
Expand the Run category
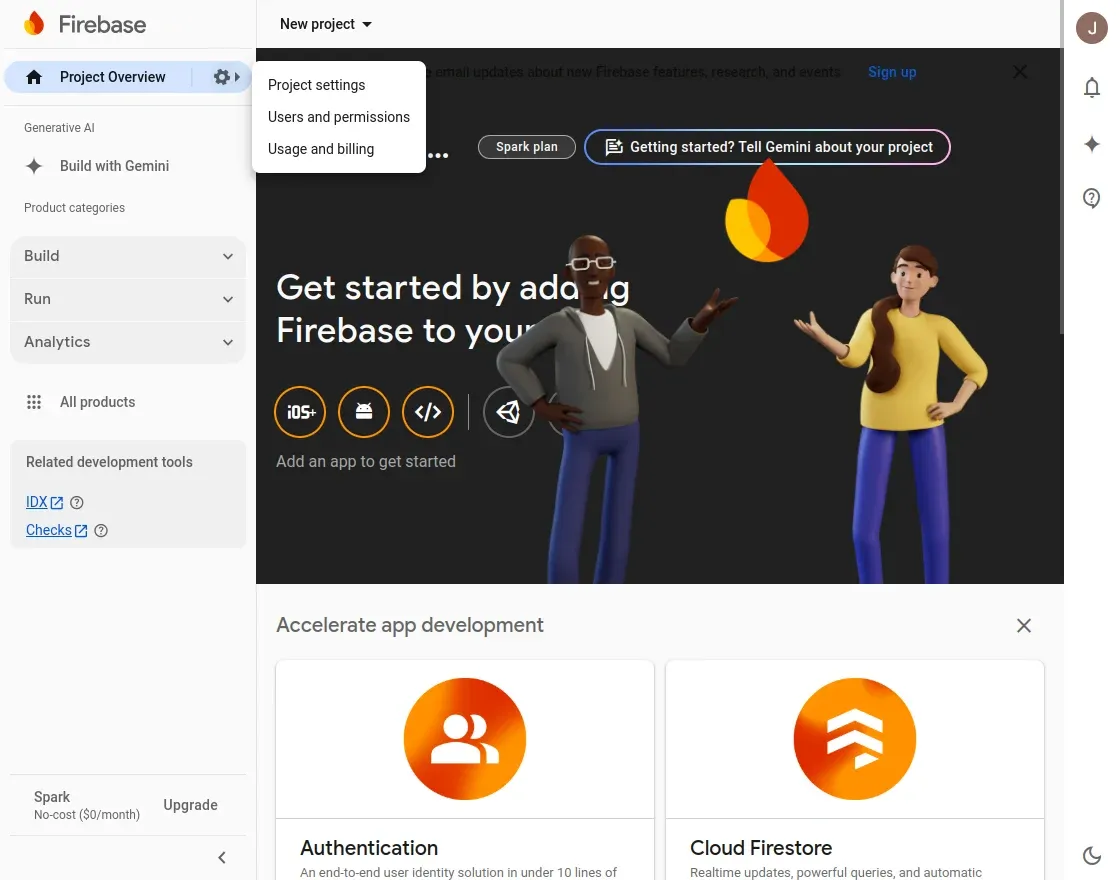click(128, 299)
